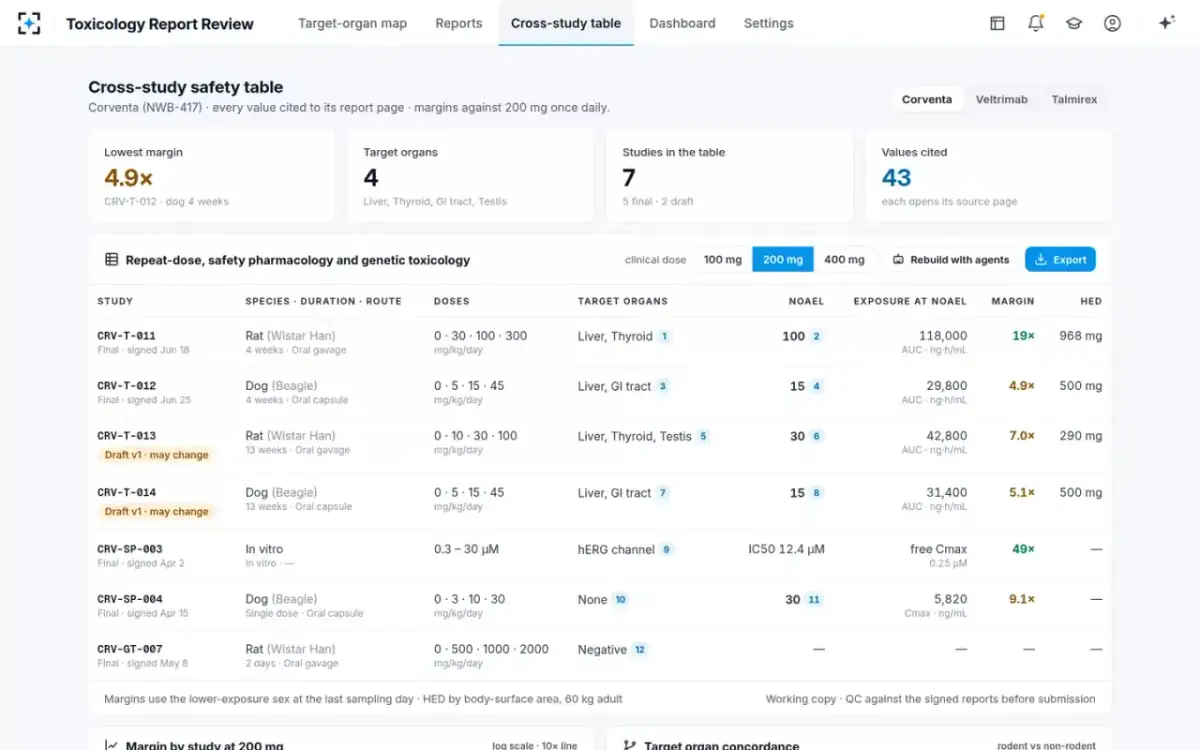Screen dimensions: 1200x750
Task: Open citation 7 for CRV-T-014 target organs
Action: point(662,493)
